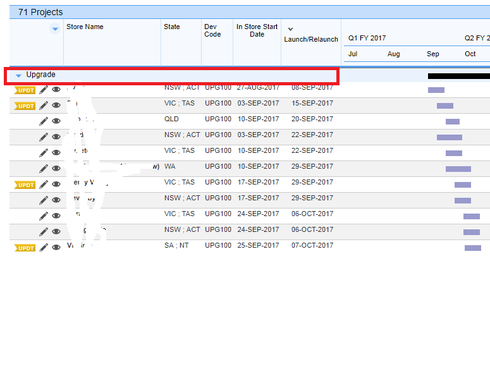Edit the QLD project with the pencil icon
This screenshot has width=490, height=388.
[x=43, y=121]
